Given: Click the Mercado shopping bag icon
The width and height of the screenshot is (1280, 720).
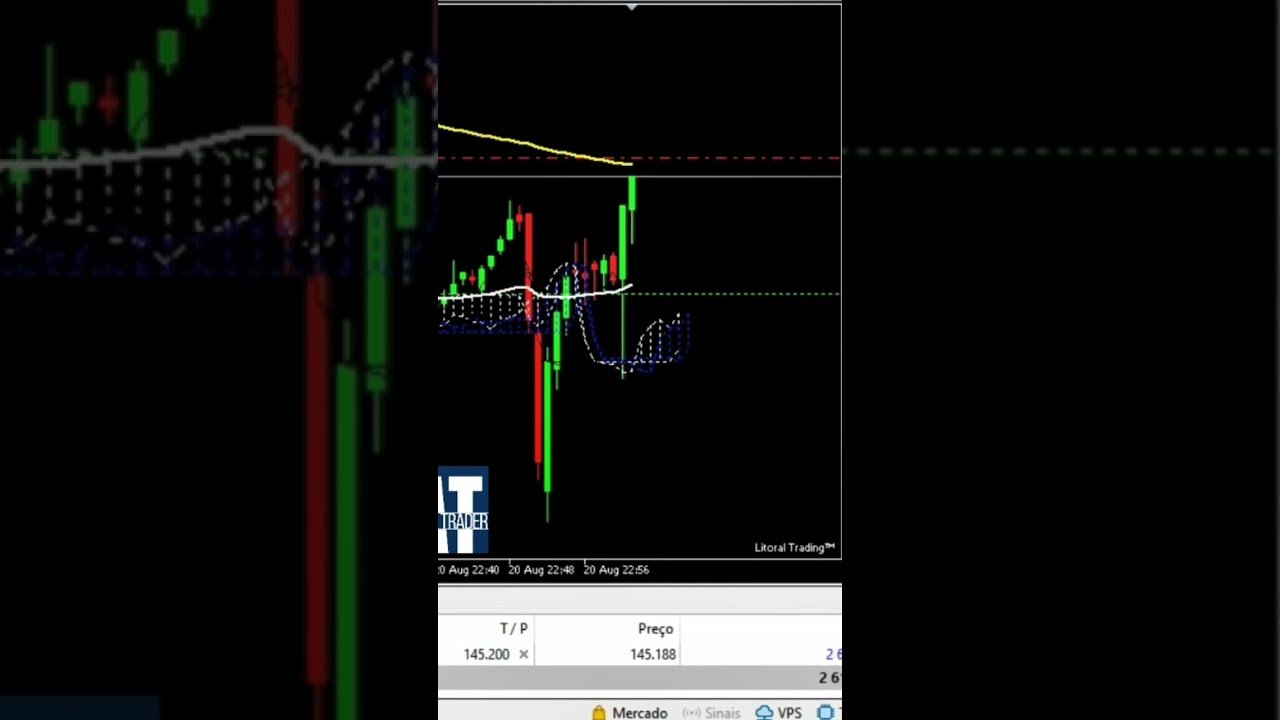Looking at the screenshot, I should point(599,713).
